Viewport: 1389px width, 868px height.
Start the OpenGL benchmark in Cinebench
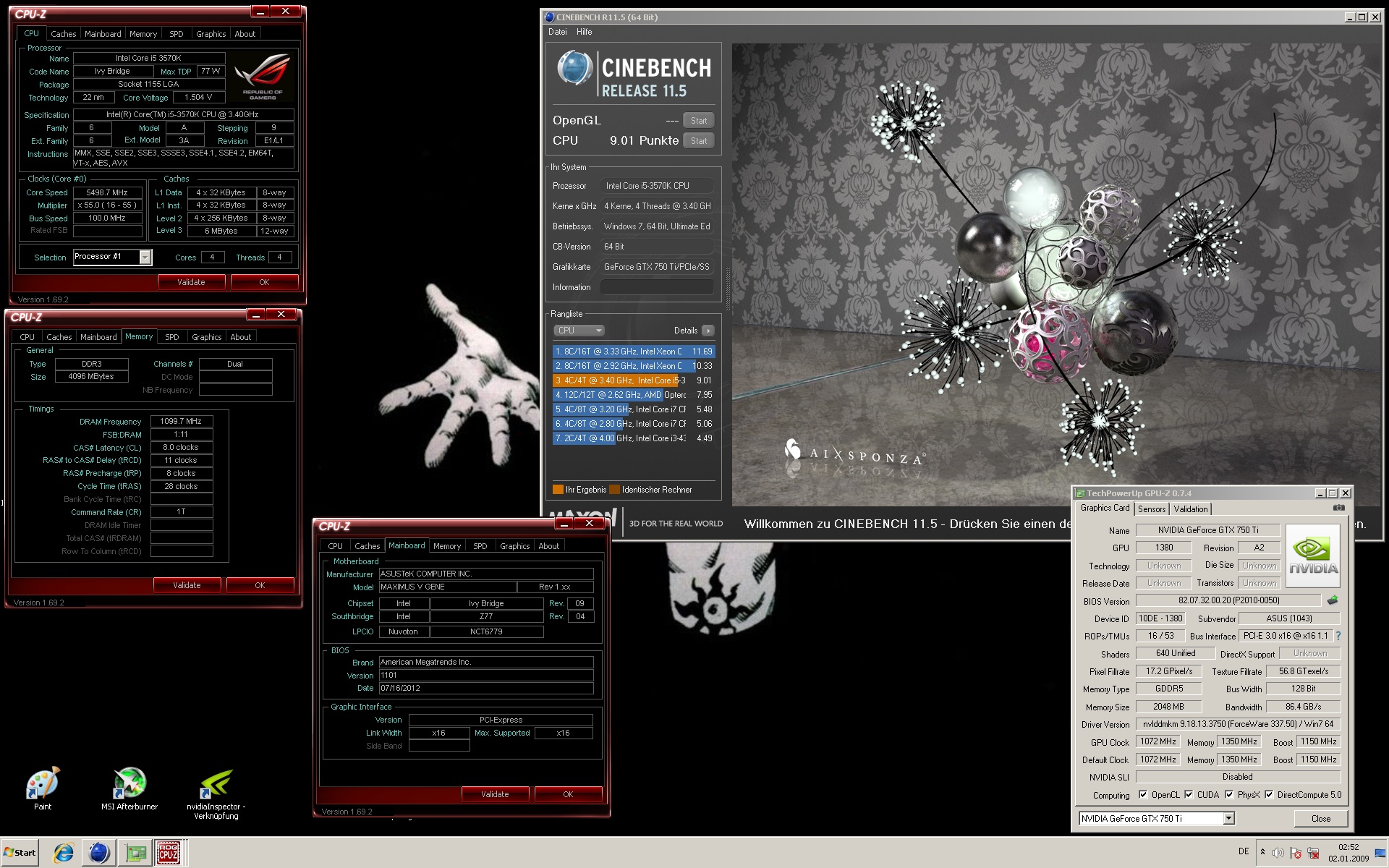[x=699, y=121]
